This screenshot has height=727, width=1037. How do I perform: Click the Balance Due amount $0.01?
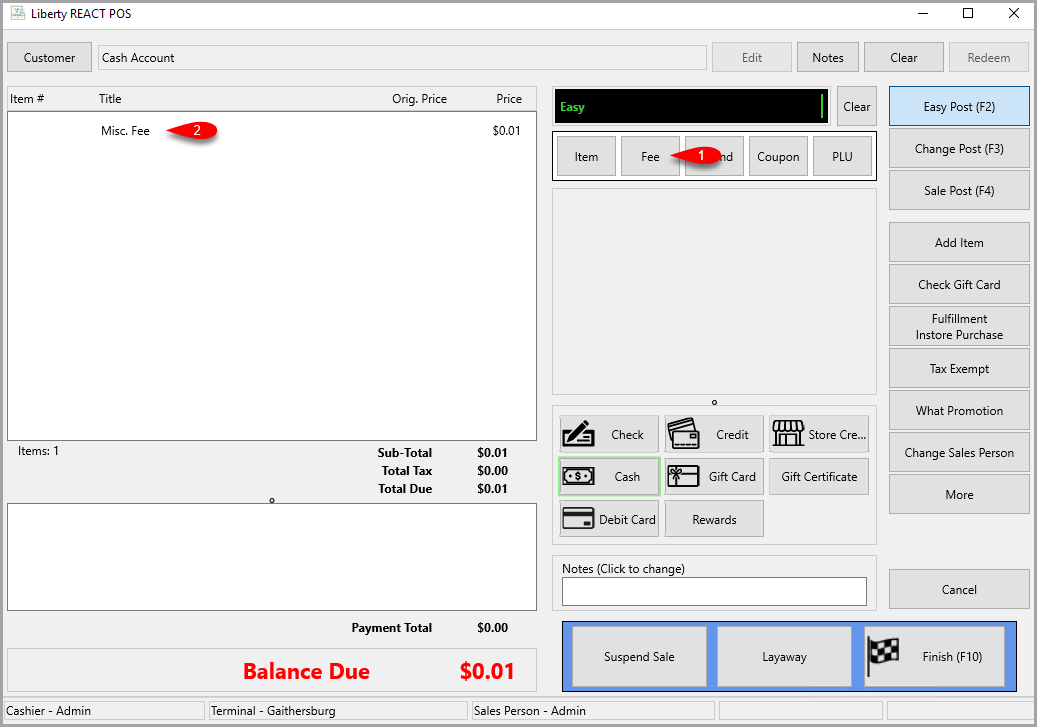tap(487, 671)
